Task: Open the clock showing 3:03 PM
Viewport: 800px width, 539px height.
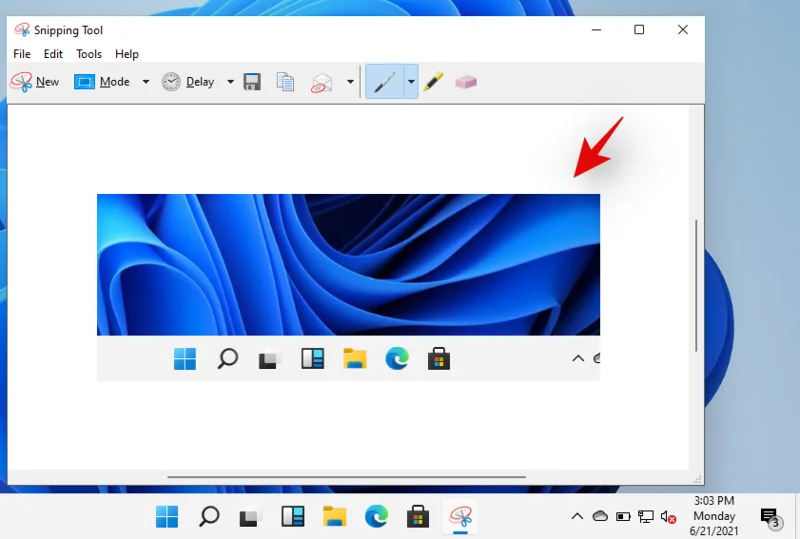Action: point(714,516)
